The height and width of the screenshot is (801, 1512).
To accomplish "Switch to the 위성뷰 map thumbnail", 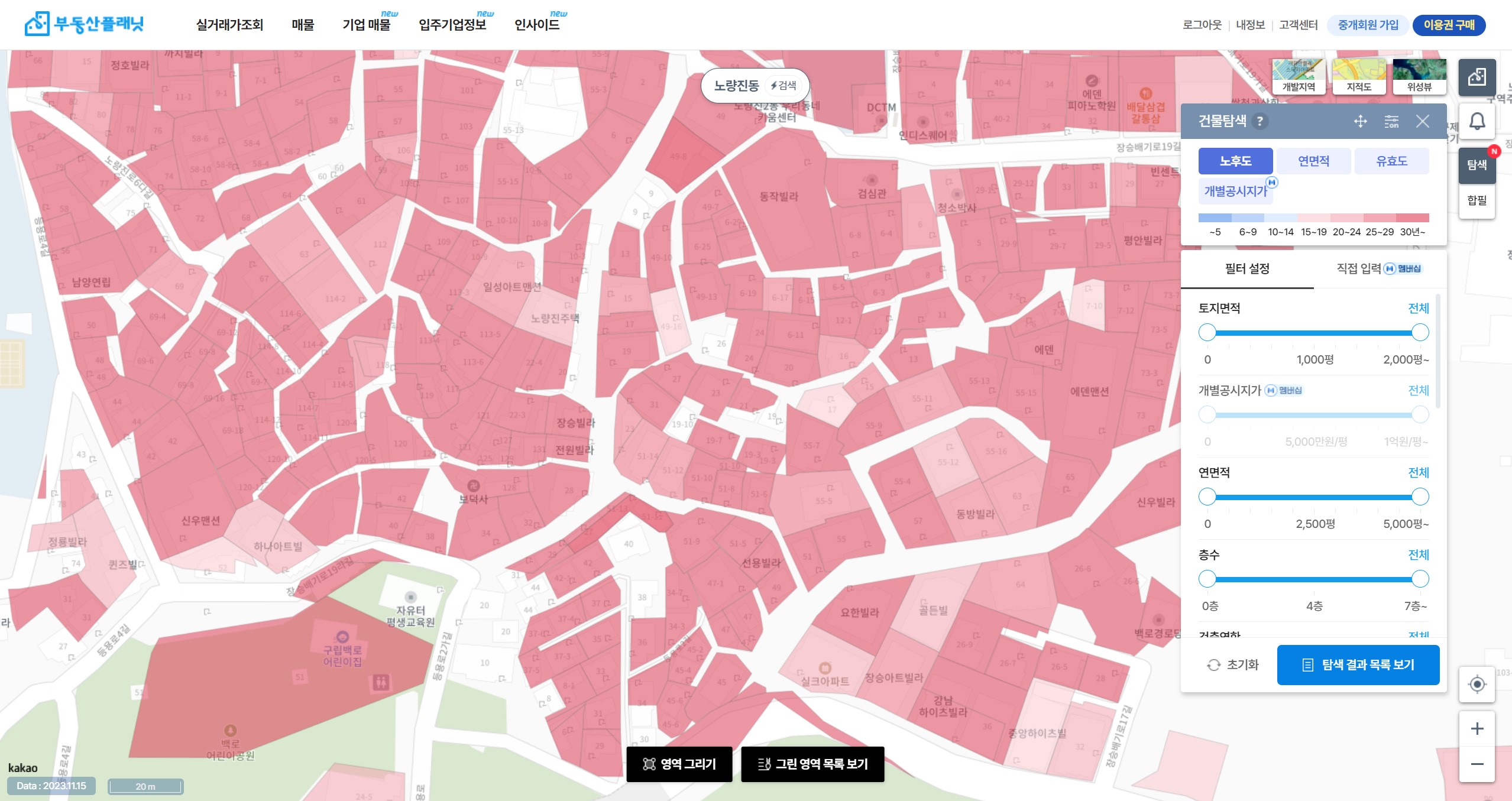I will (1419, 77).
